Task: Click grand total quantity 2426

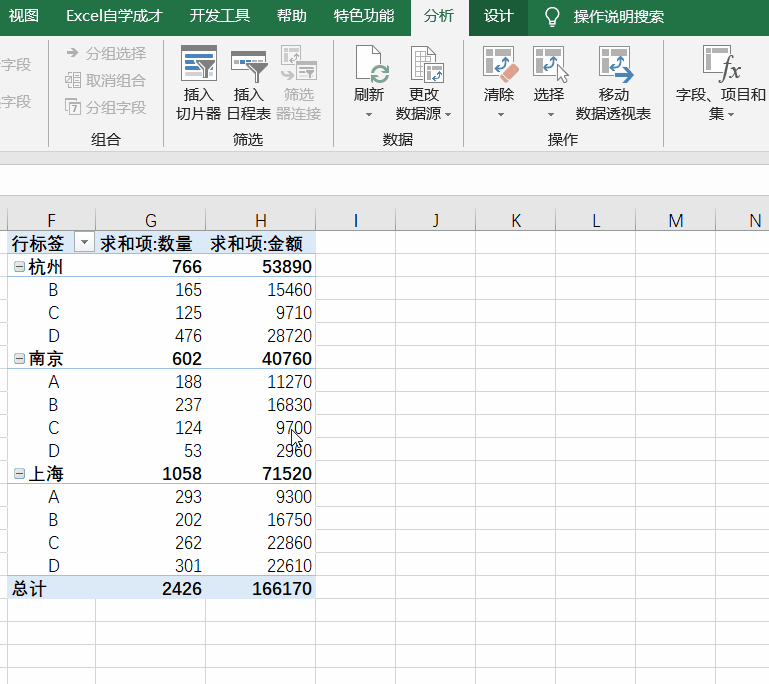Action: [x=151, y=588]
